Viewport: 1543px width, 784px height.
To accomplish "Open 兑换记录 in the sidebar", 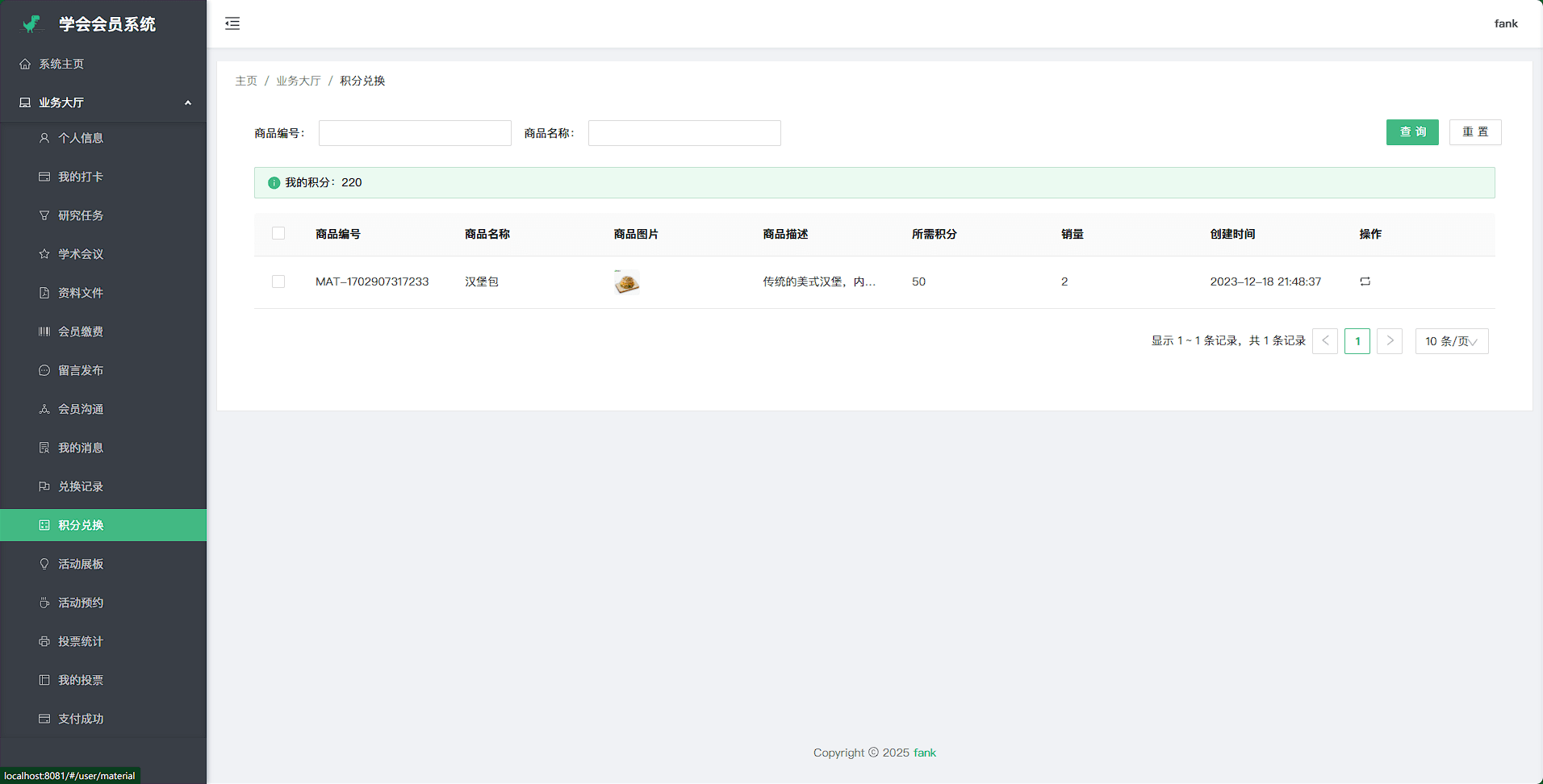I will (81, 486).
